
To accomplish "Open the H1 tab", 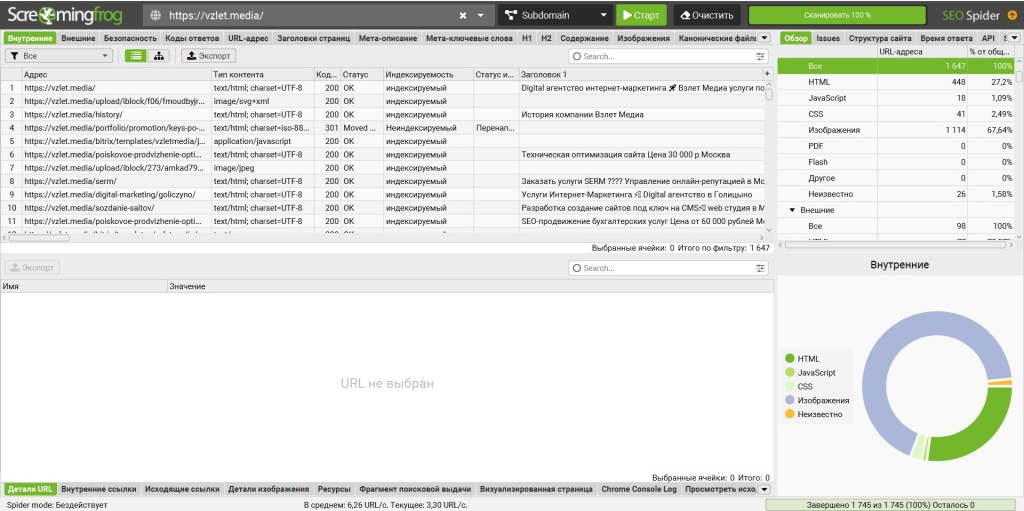I will (527, 39).
